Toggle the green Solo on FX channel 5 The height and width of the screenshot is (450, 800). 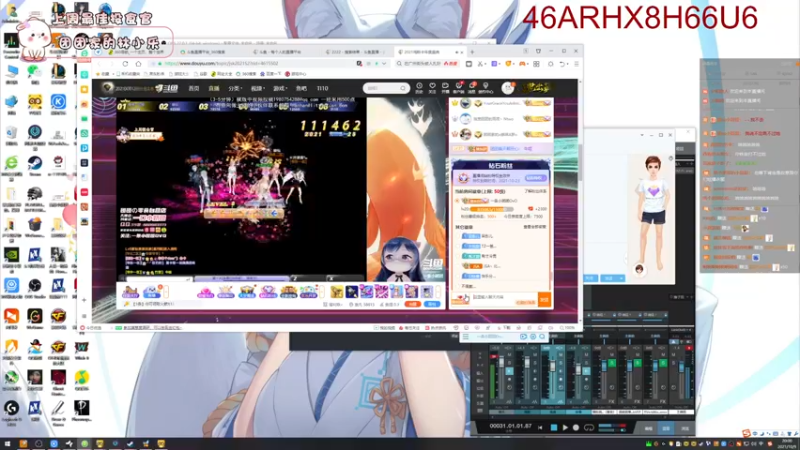click(612, 363)
